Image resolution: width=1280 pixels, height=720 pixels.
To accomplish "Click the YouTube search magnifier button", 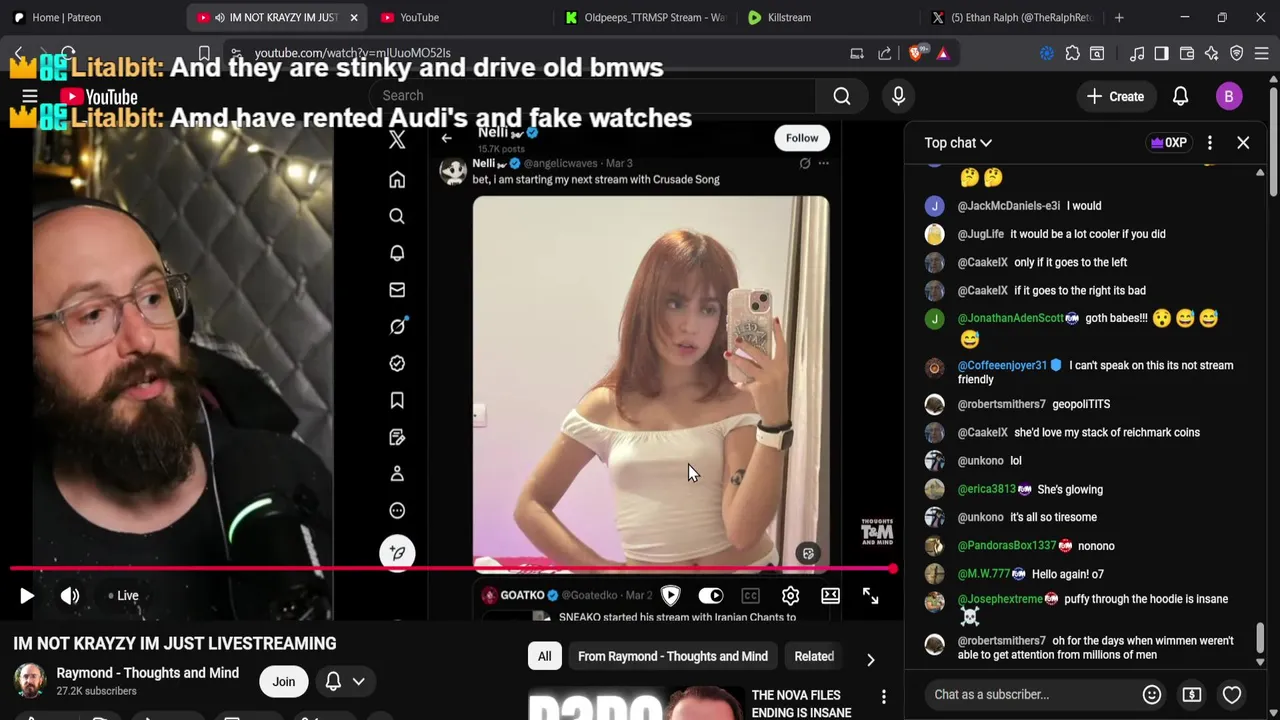I will click(x=842, y=96).
